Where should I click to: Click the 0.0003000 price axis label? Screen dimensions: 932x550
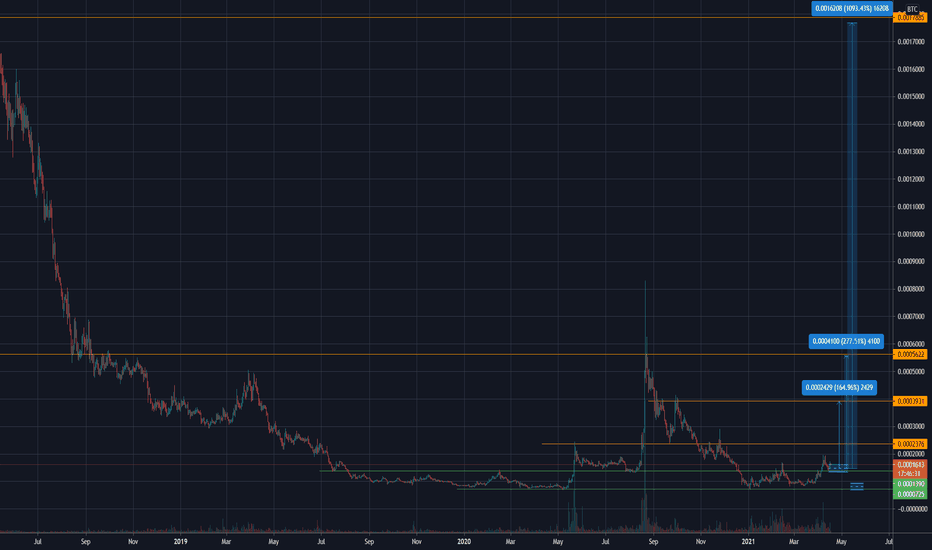911,426
